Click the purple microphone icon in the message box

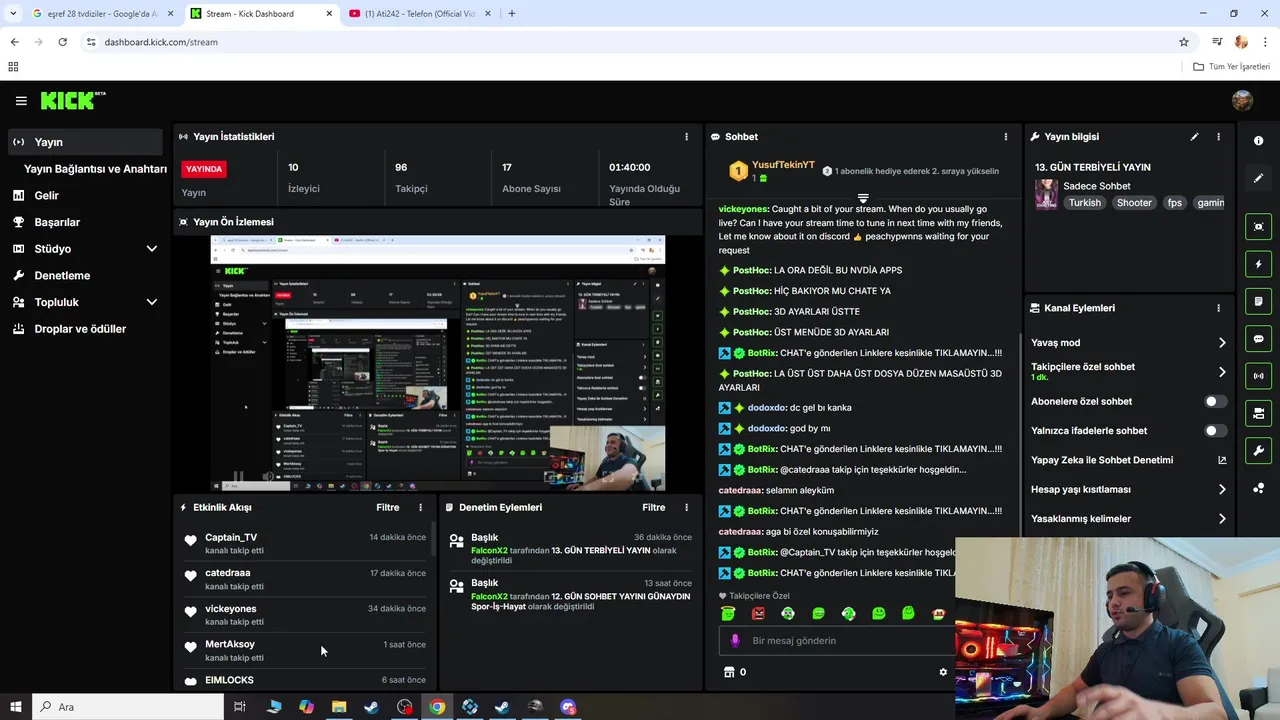735,640
